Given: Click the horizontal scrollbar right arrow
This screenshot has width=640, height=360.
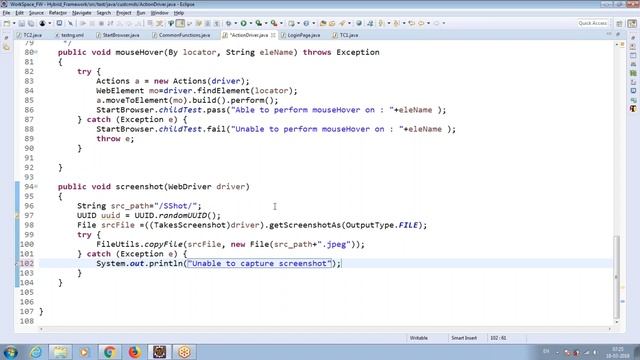Looking at the screenshot, I should coord(610,329).
